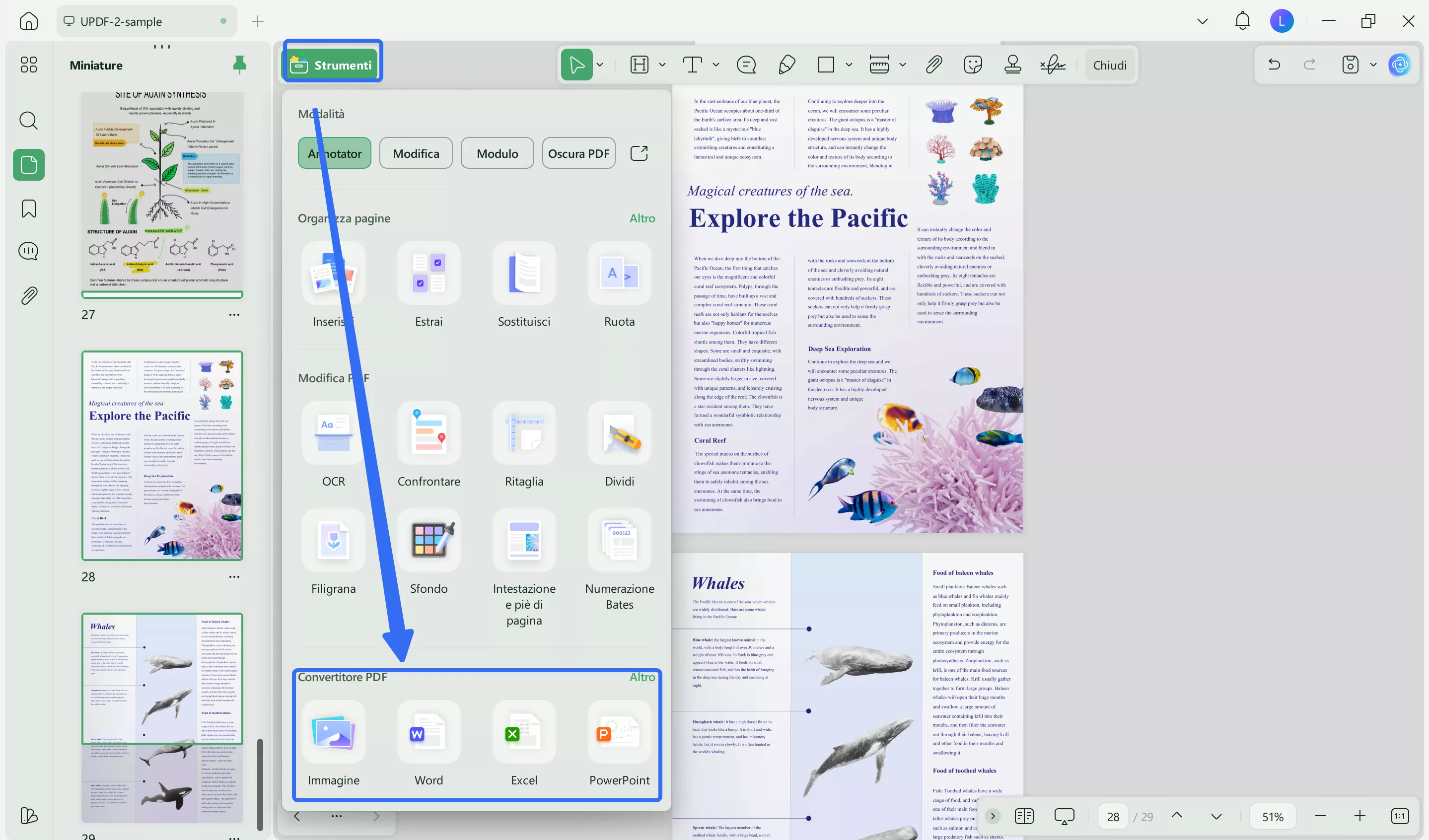Click the sticker icon in toolbar
Viewport: 1429px width, 840px height.
click(973, 65)
